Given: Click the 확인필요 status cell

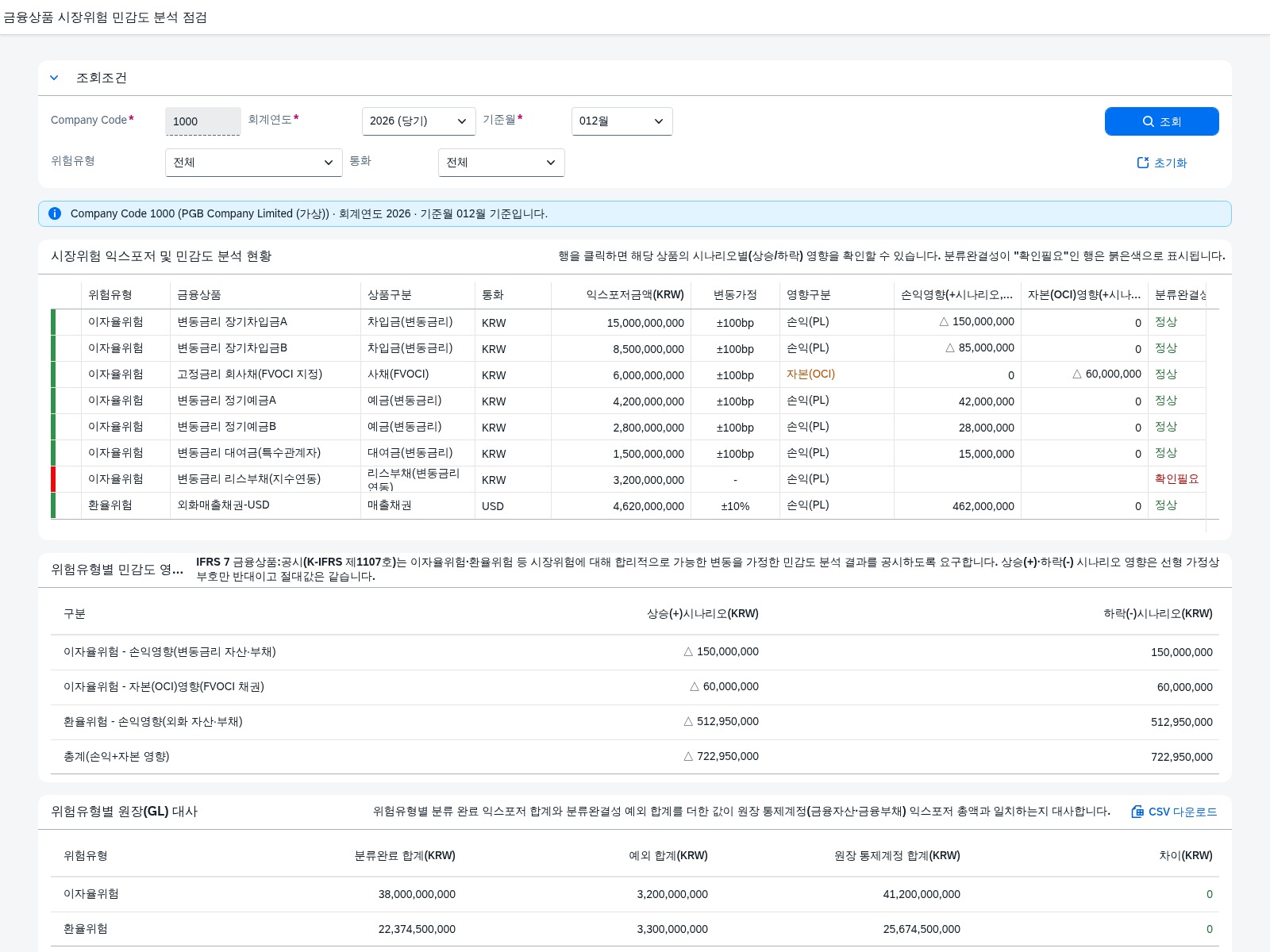Looking at the screenshot, I should click(1177, 479).
